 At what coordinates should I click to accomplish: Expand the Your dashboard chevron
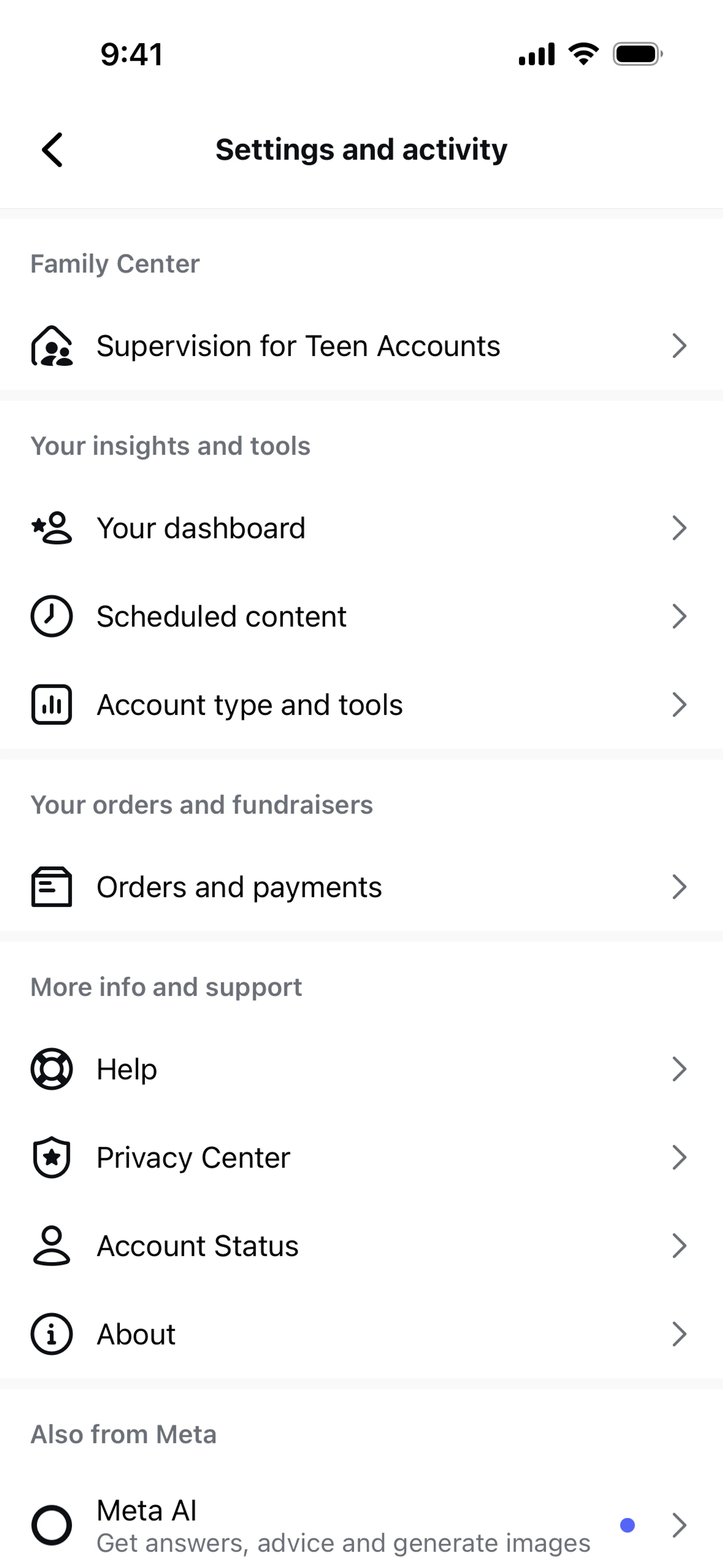pyautogui.click(x=679, y=528)
